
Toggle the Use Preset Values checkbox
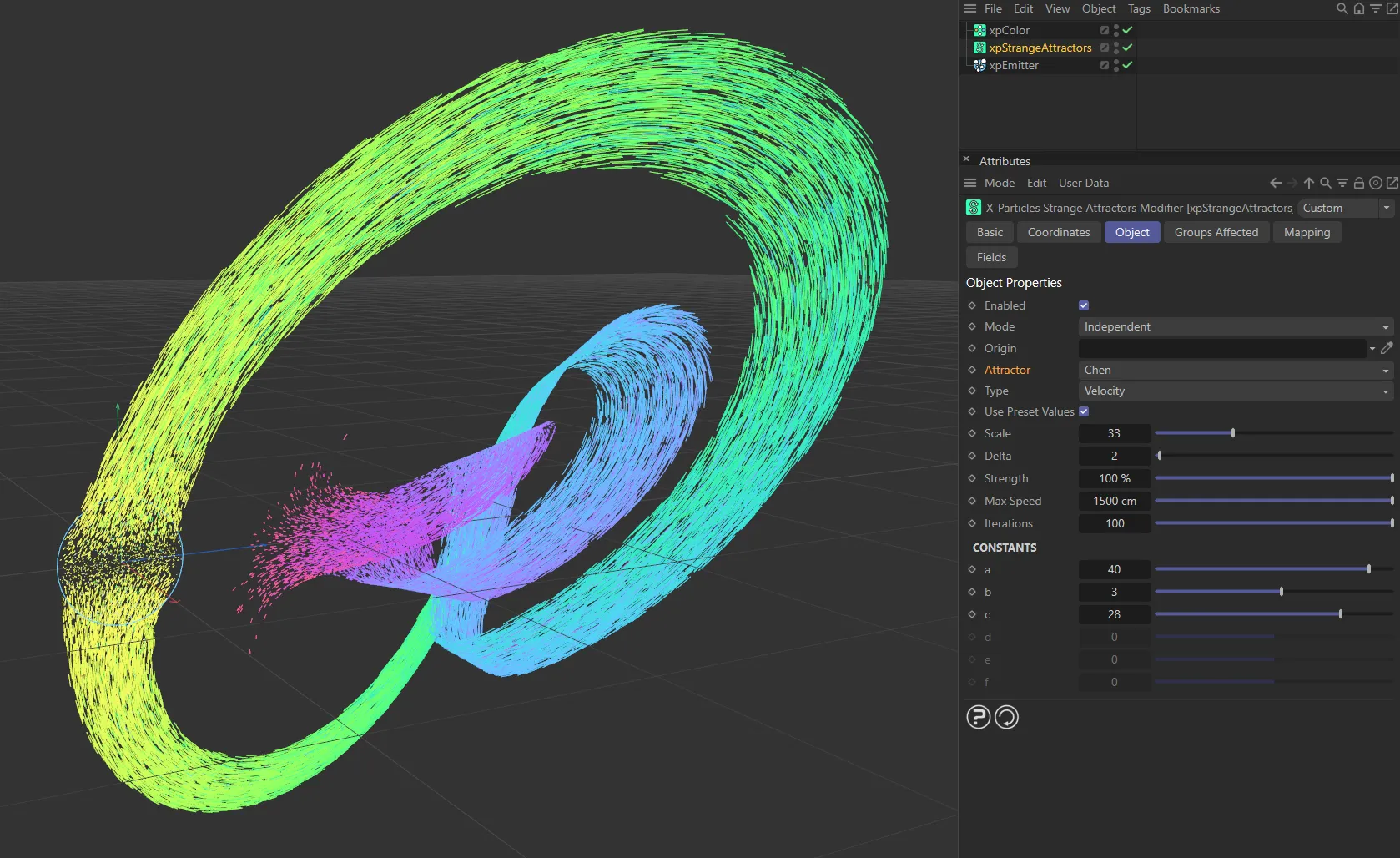(1084, 411)
